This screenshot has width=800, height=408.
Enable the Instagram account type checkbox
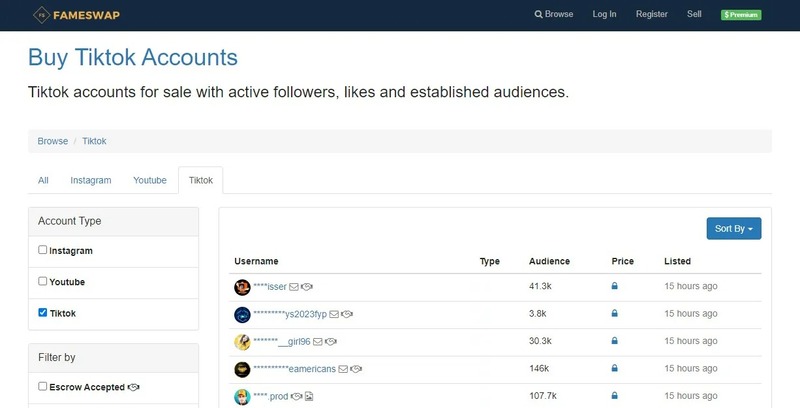43,250
